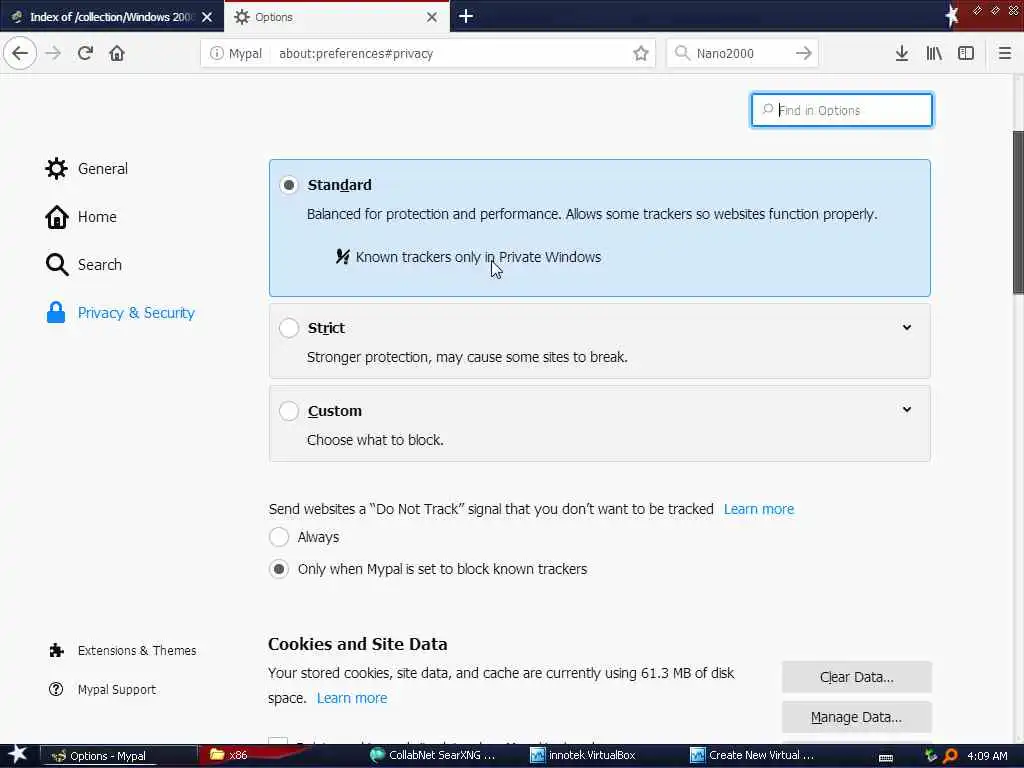
Task: Click the magnifier tray icon
Action: (x=950, y=756)
